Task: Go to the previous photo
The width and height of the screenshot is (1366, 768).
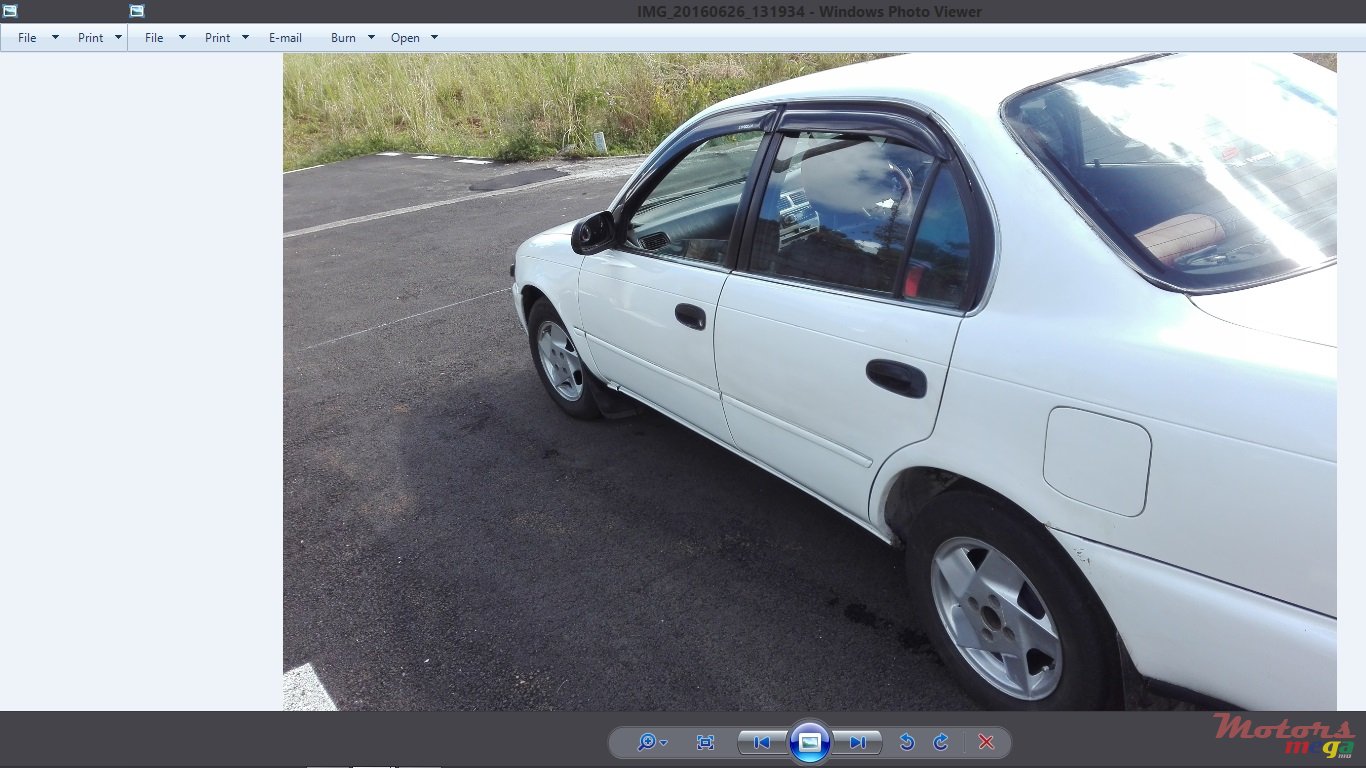Action: point(761,742)
